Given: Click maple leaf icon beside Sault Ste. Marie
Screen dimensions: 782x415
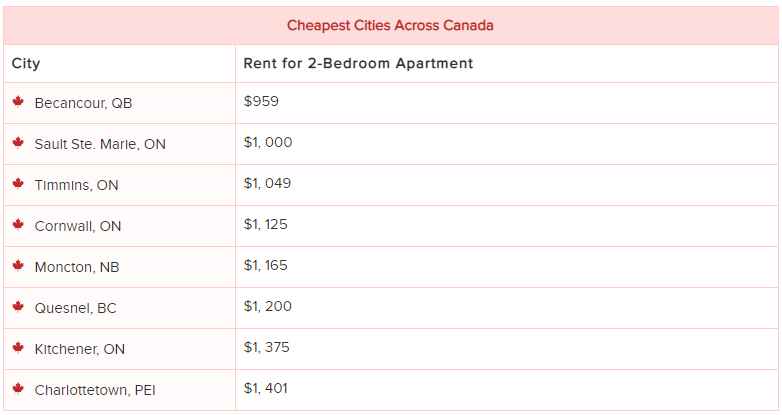Looking at the screenshot, I should click(18, 143).
